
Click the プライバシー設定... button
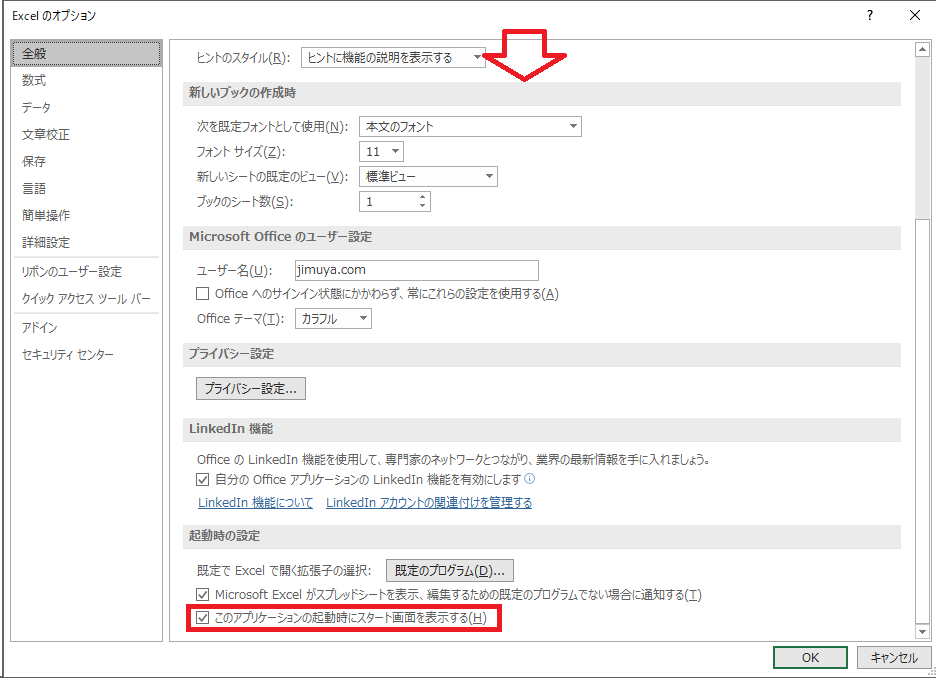251,389
